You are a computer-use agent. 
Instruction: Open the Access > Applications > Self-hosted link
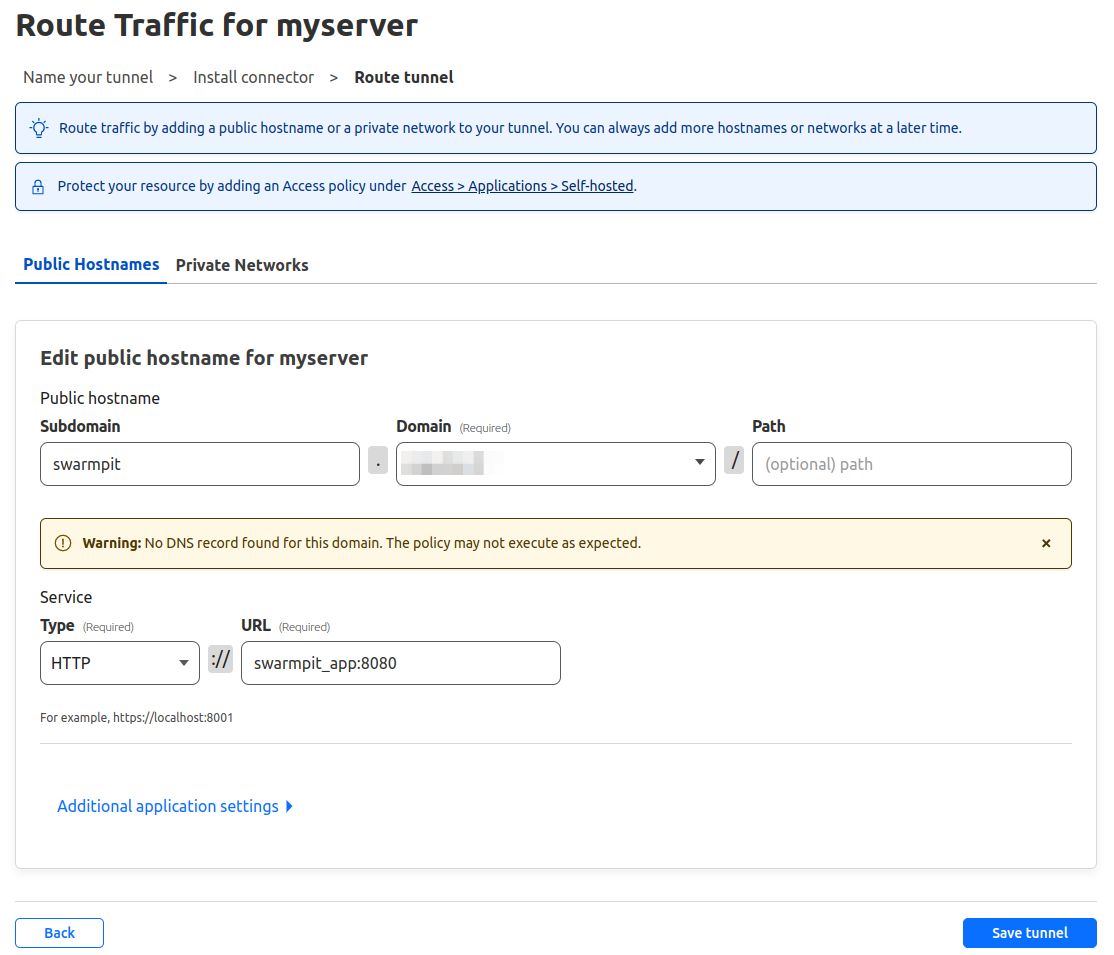click(x=522, y=185)
